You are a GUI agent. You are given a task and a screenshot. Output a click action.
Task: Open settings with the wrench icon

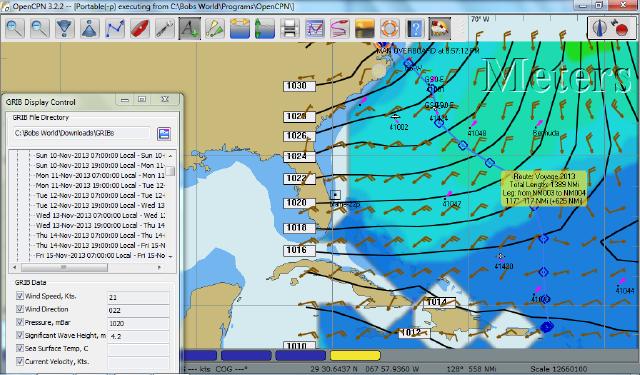pyautogui.click(x=165, y=29)
